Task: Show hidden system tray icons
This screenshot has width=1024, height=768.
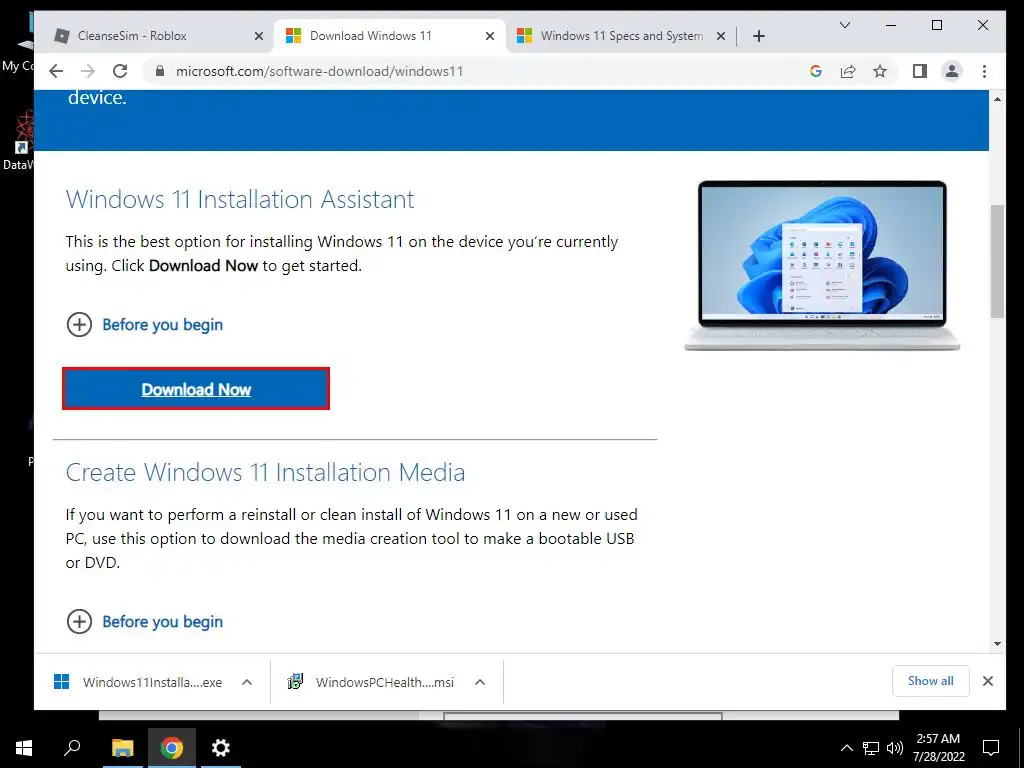Action: 846,748
